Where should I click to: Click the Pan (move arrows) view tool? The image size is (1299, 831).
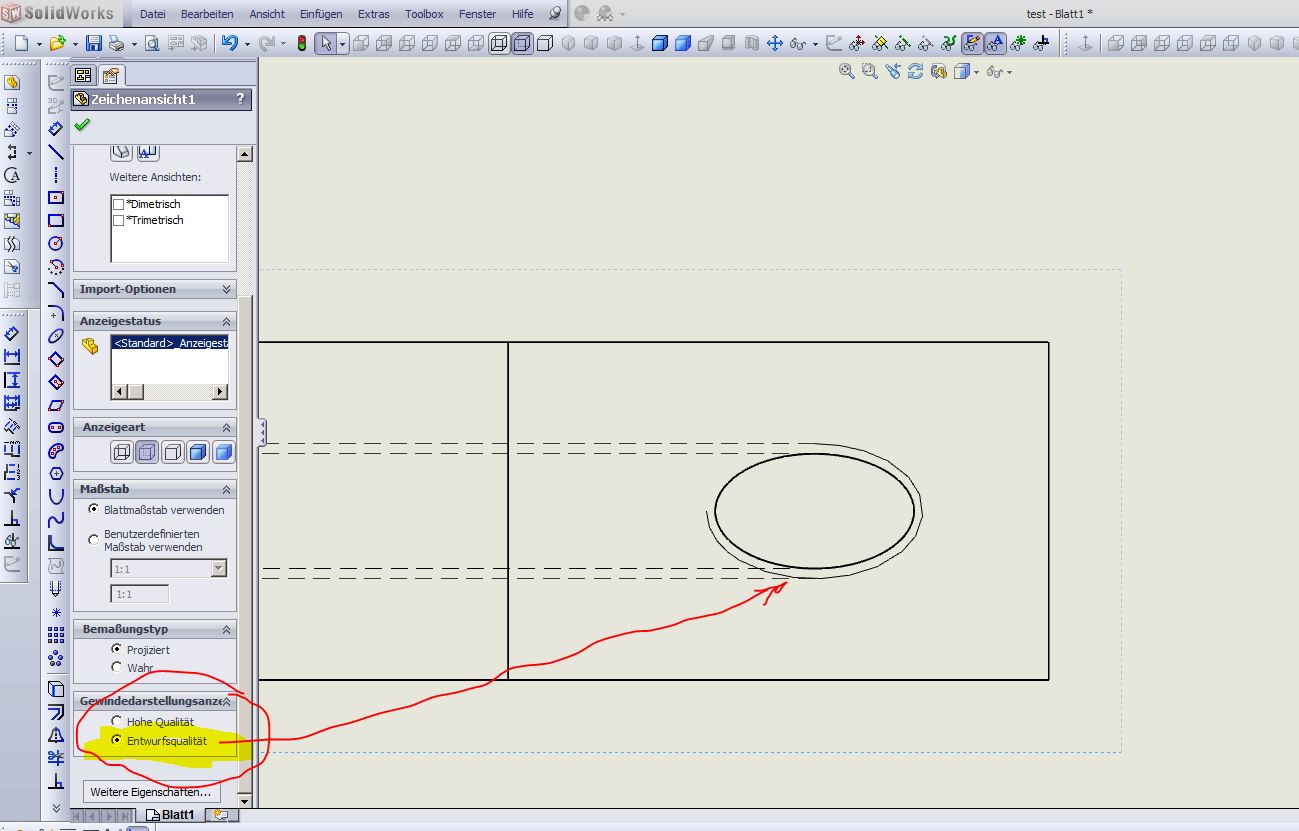pyautogui.click(x=774, y=44)
